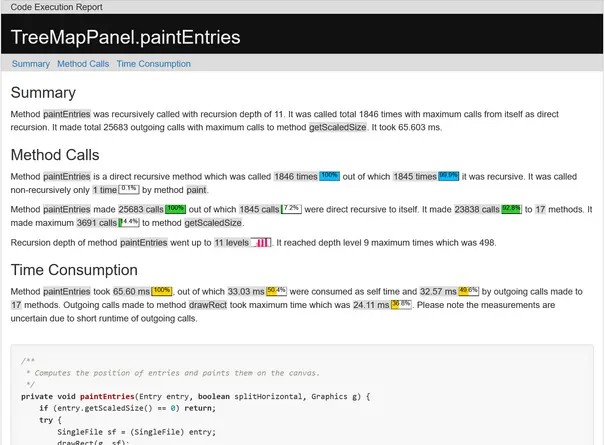Click the yellow 36.8% drawRect time badge

401,304
